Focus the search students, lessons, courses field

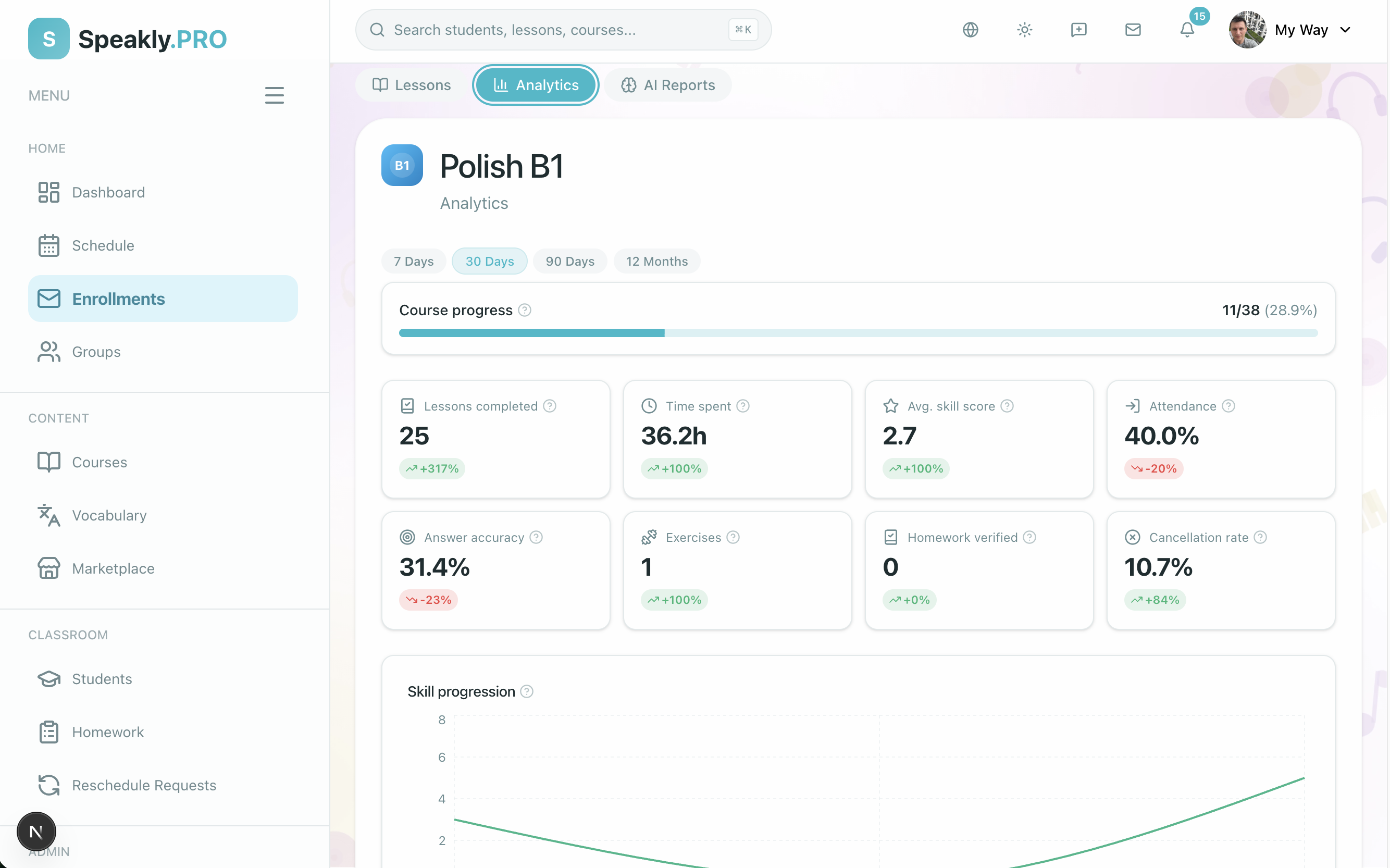(563, 30)
